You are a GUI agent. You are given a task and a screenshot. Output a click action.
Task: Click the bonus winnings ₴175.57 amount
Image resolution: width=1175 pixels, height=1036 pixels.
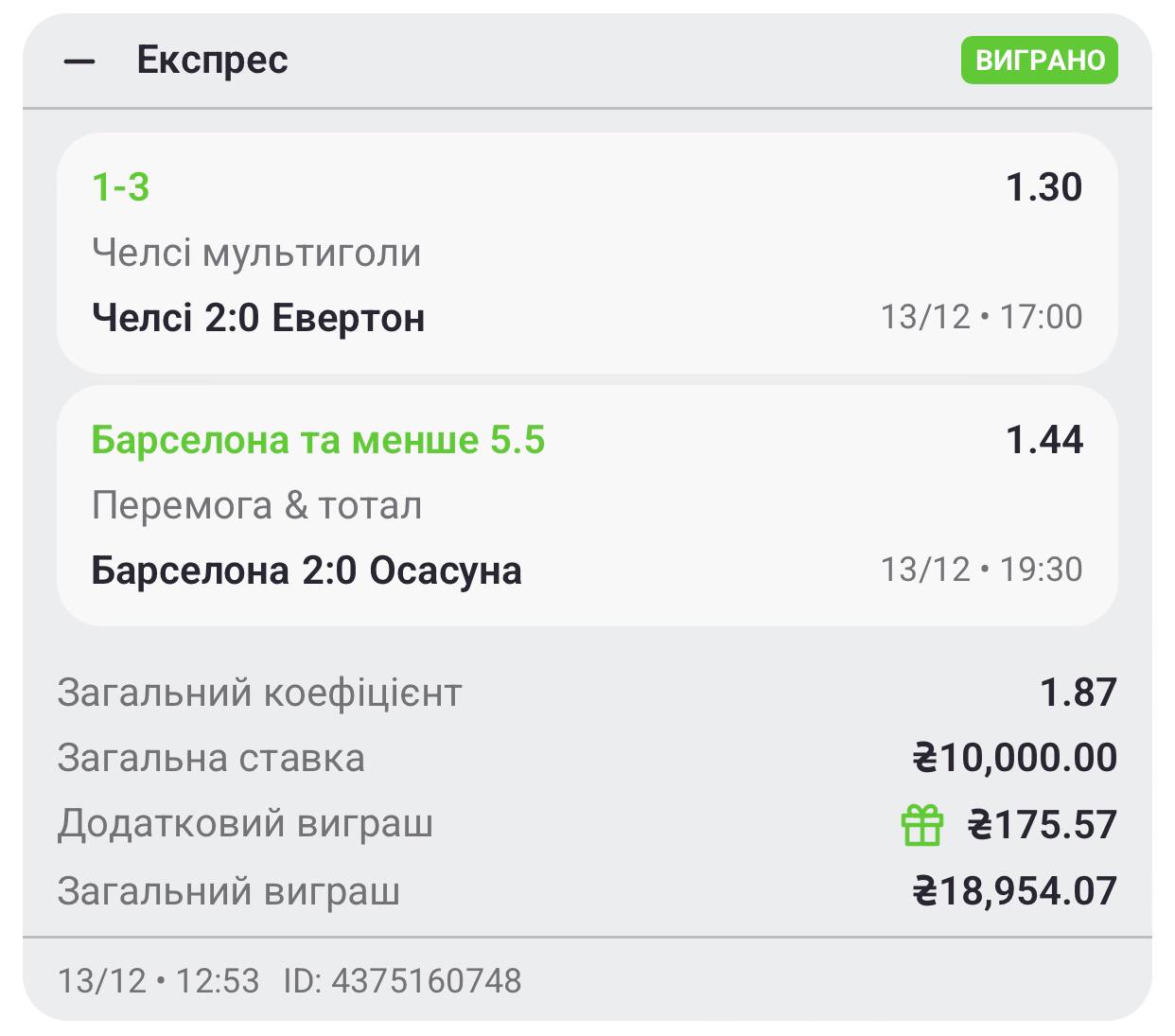(1042, 825)
